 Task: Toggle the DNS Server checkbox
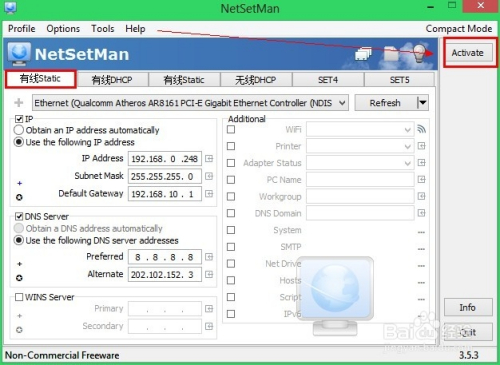click(x=19, y=217)
